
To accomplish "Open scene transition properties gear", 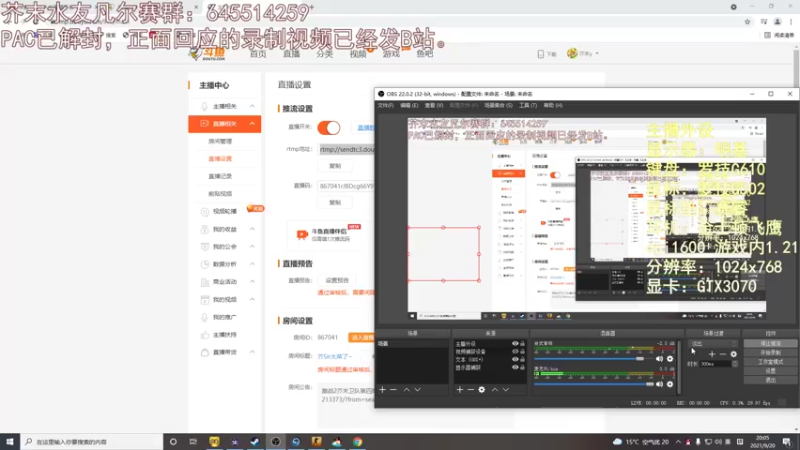I will point(734,354).
